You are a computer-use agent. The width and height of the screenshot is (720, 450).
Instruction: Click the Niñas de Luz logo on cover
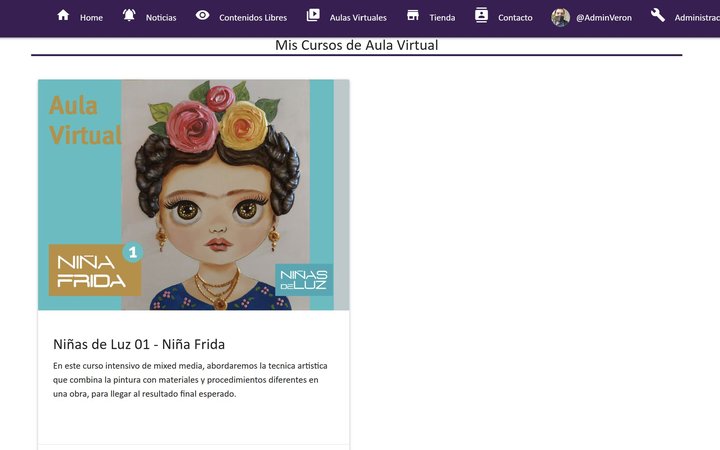pyautogui.click(x=303, y=279)
